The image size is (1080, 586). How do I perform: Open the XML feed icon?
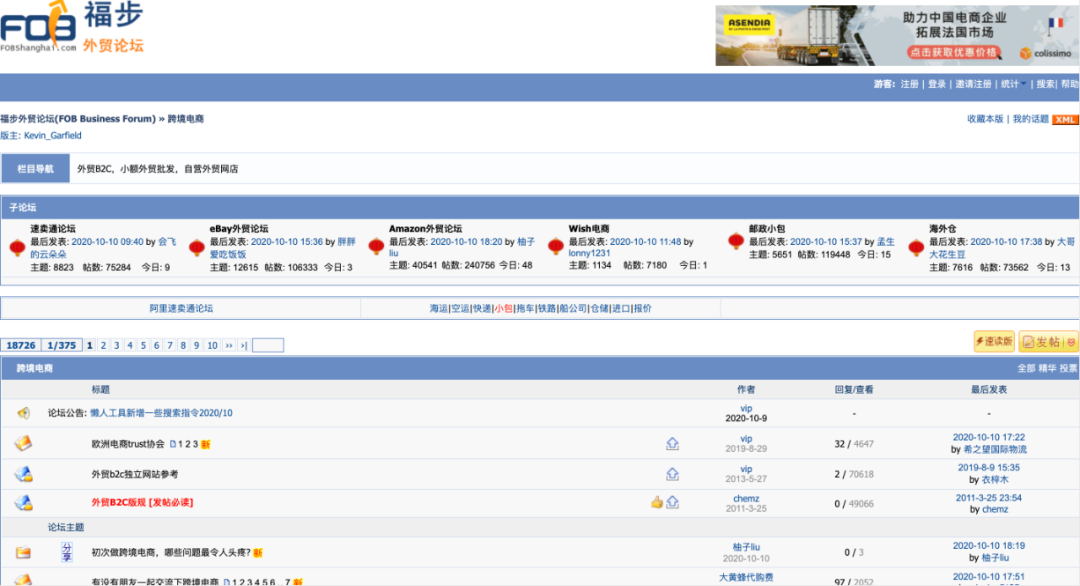point(1065,120)
